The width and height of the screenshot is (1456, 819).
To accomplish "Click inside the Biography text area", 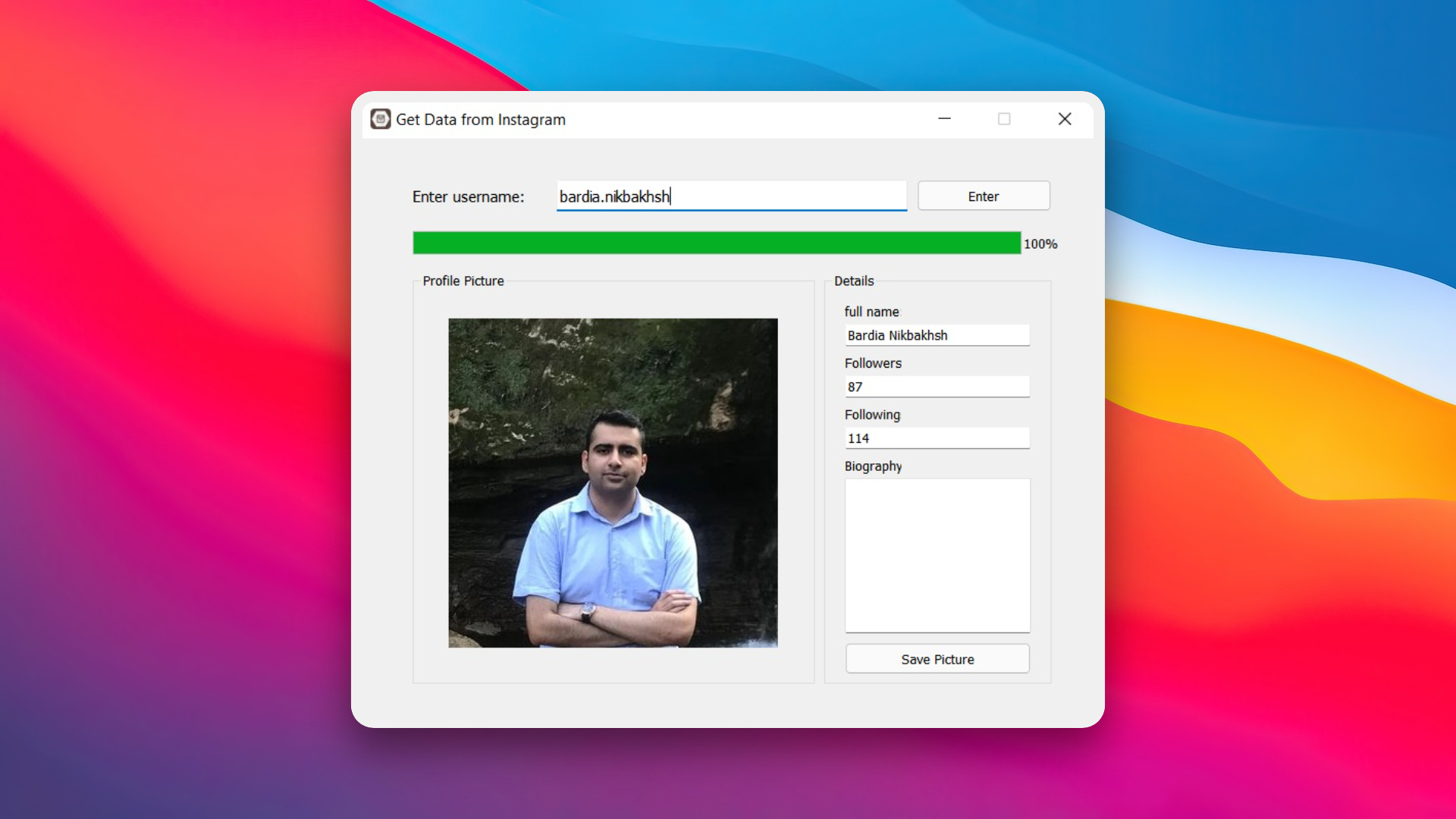I will [937, 555].
